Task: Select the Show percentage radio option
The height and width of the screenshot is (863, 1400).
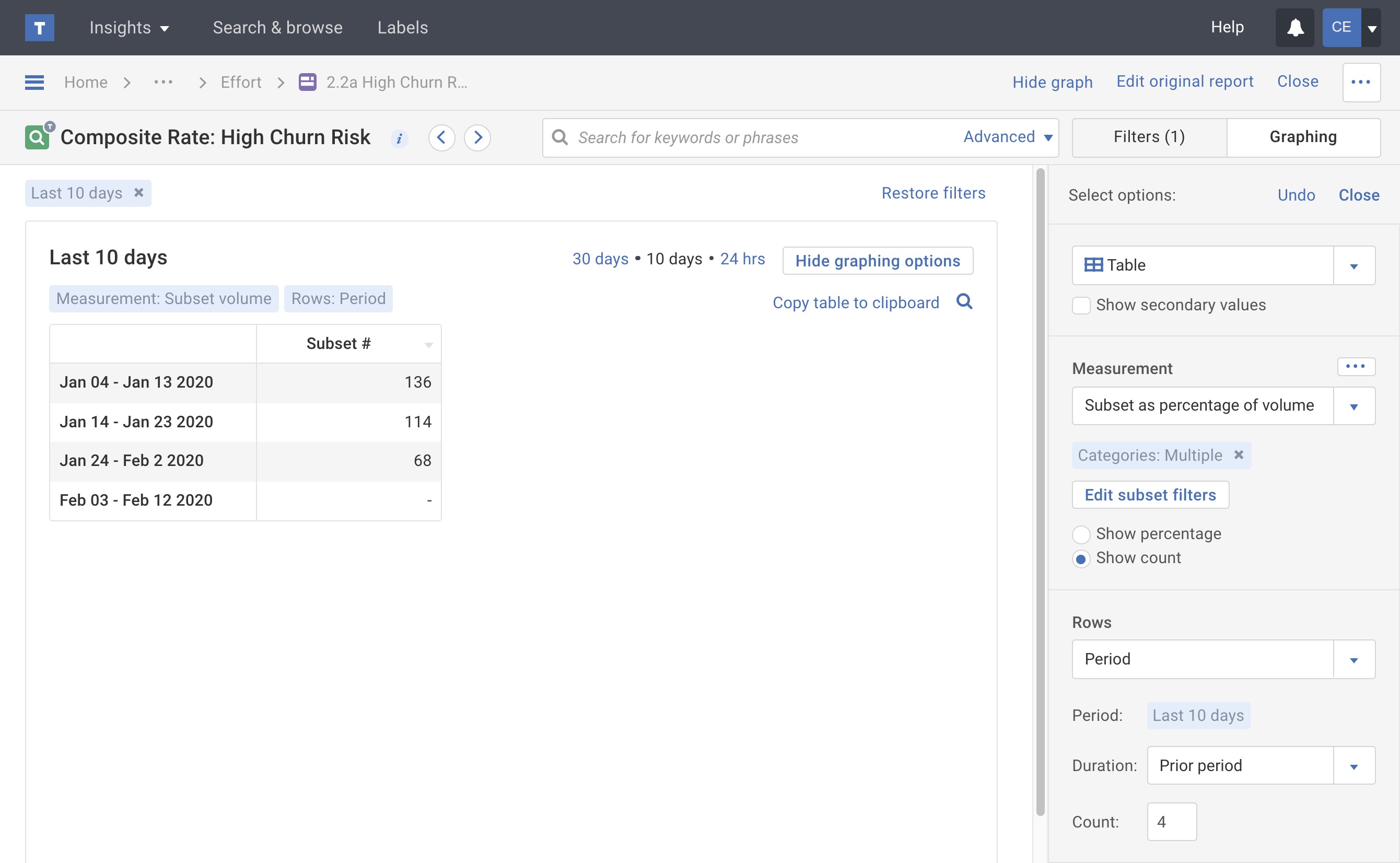Action: coord(1080,534)
